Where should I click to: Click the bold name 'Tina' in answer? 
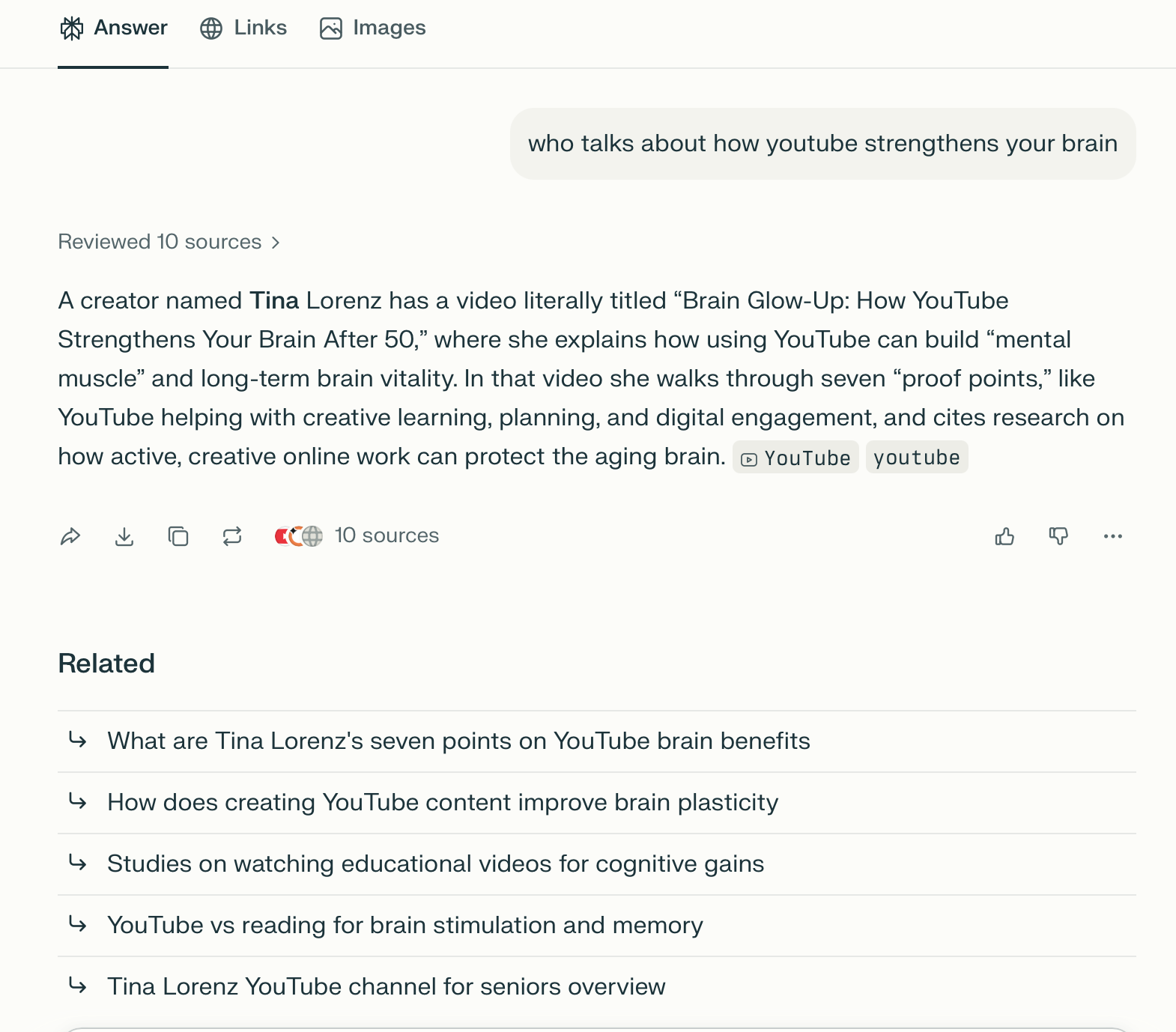coord(274,301)
